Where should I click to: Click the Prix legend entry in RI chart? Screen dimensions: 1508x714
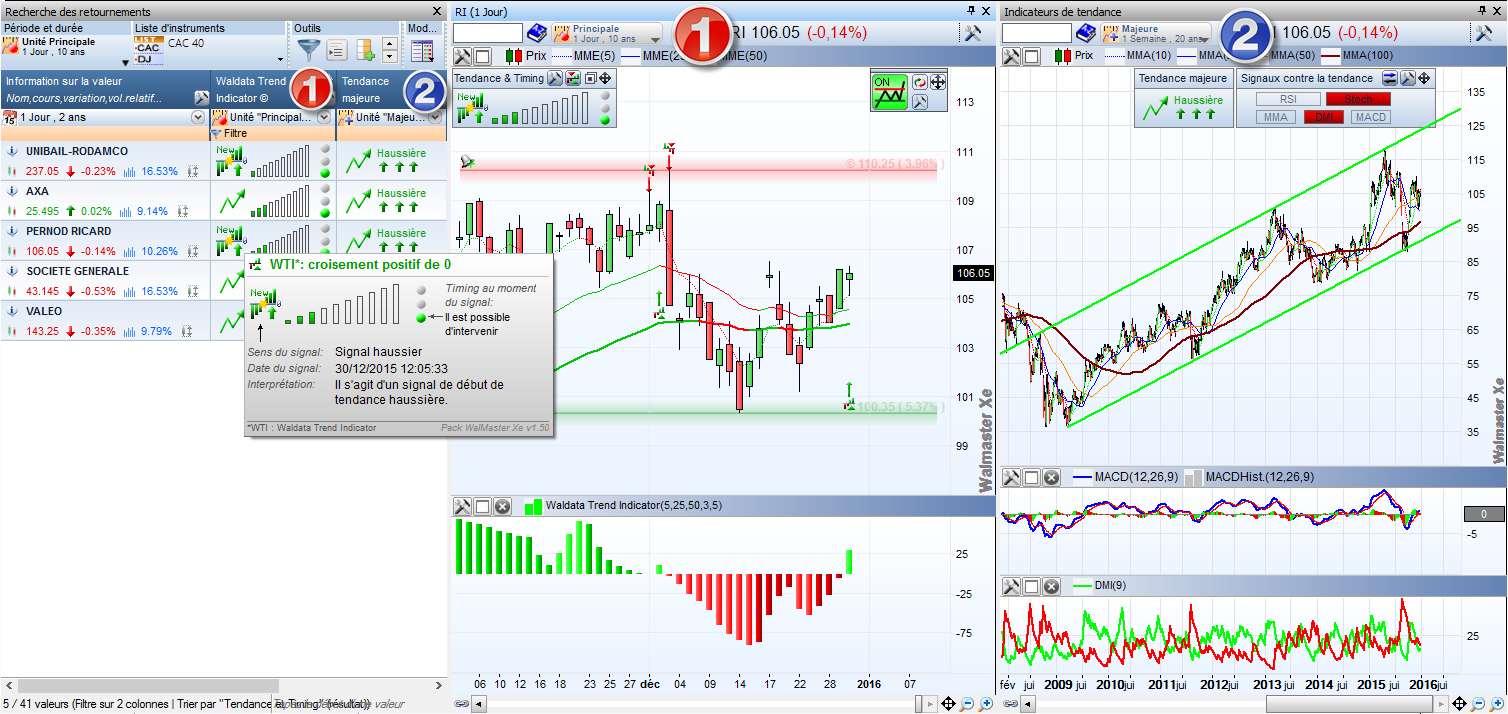click(527, 56)
